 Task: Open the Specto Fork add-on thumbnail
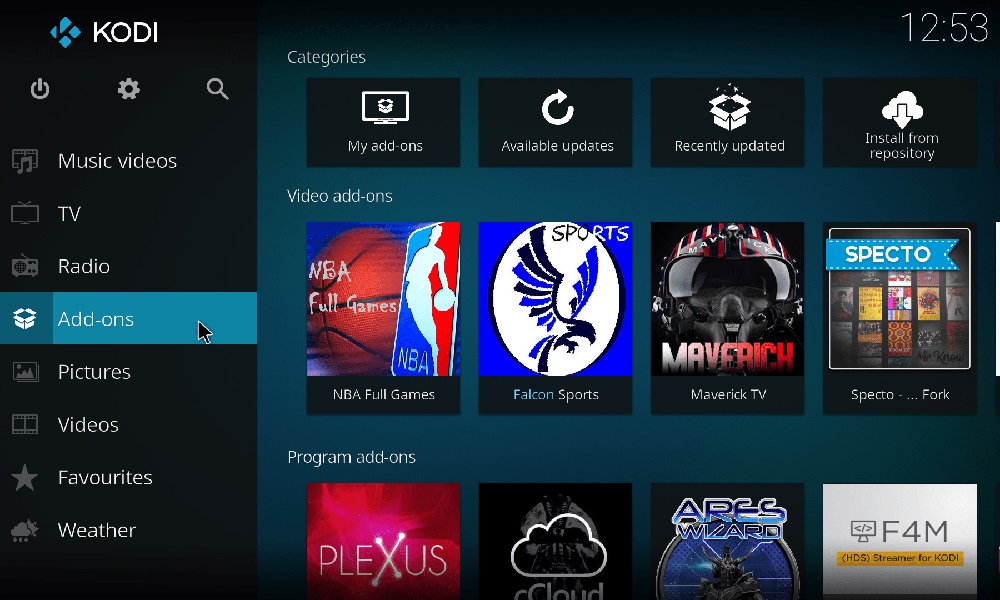pos(900,299)
